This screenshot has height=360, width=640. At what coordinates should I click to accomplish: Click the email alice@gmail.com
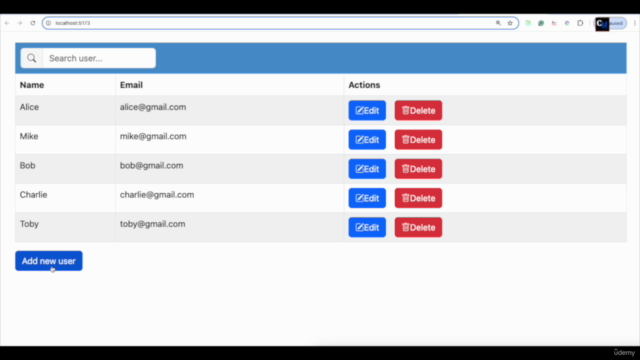pyautogui.click(x=153, y=107)
